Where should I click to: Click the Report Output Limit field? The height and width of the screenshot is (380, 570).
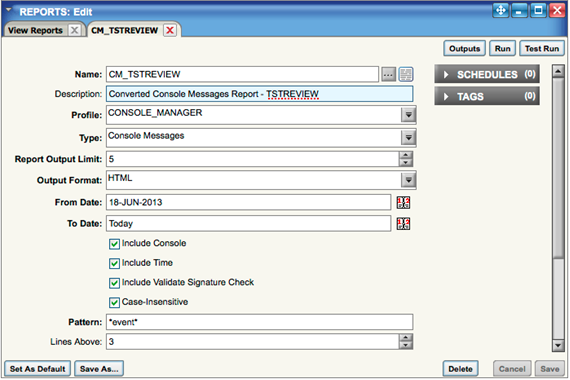253,159
